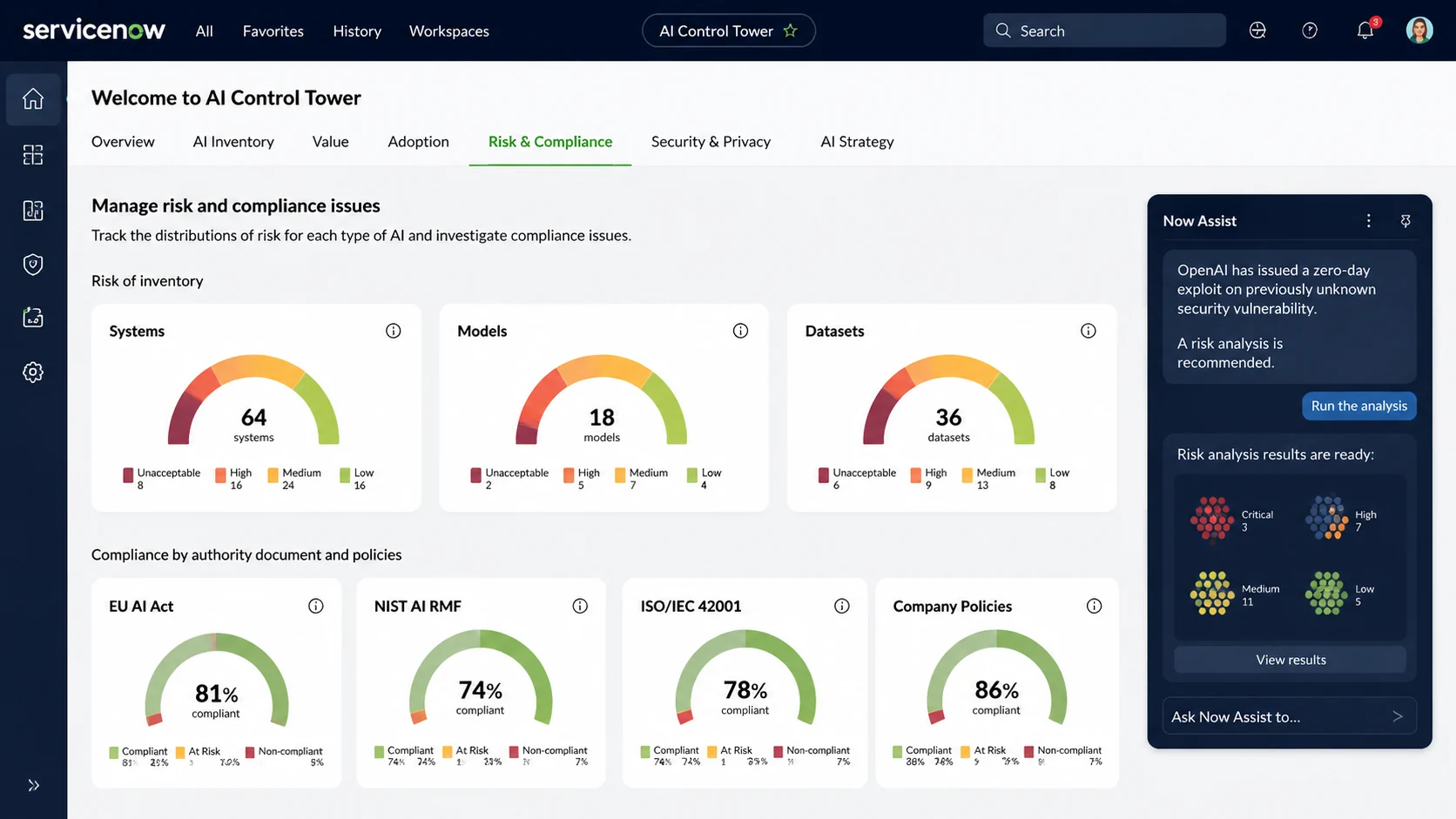1456x819 pixels.
Task: Switch to the Overview tab
Action: click(123, 141)
